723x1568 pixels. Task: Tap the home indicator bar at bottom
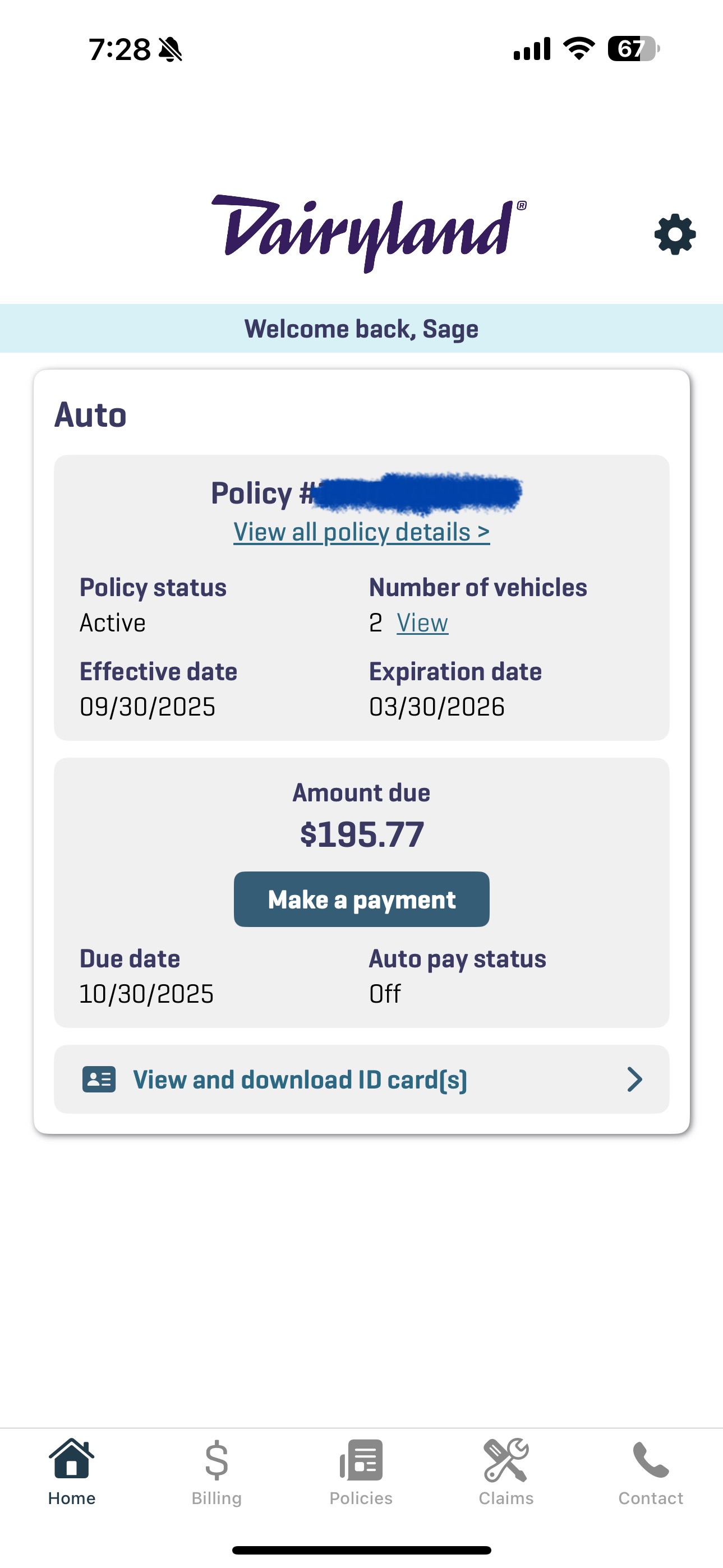361,1549
